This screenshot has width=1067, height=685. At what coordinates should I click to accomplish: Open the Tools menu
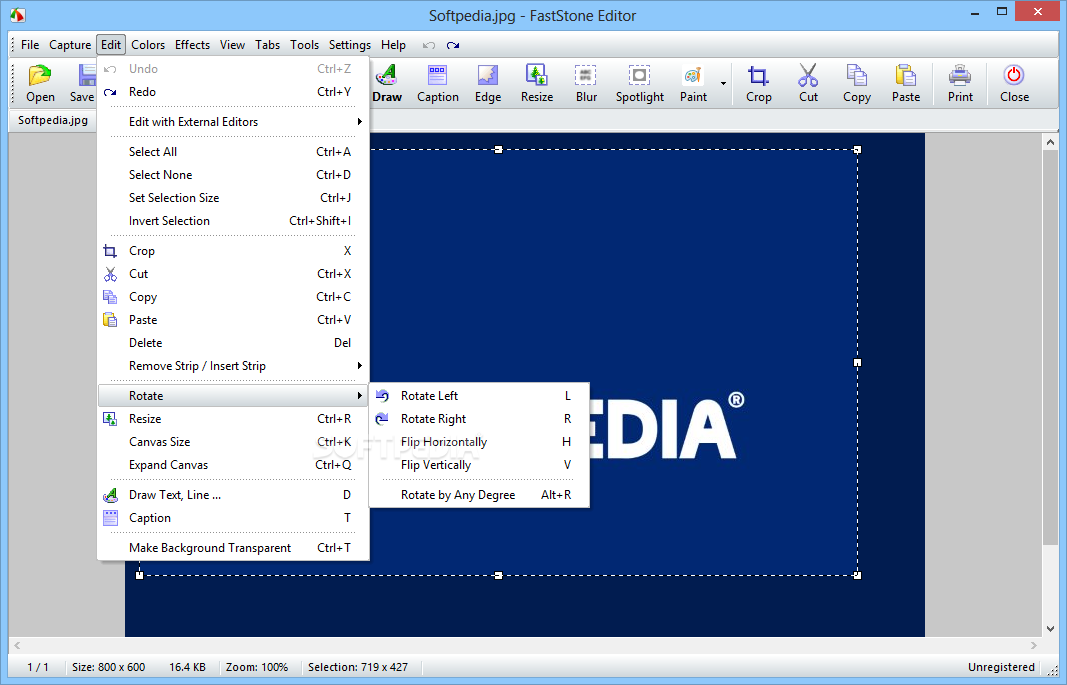coord(304,45)
